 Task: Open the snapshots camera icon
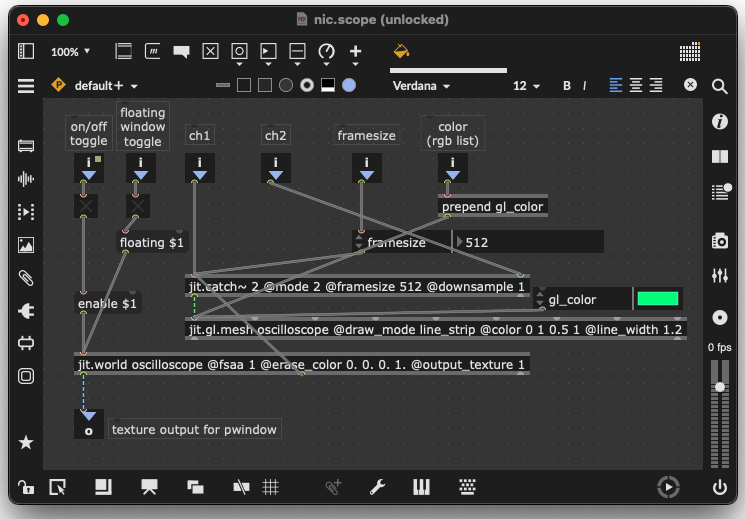719,240
